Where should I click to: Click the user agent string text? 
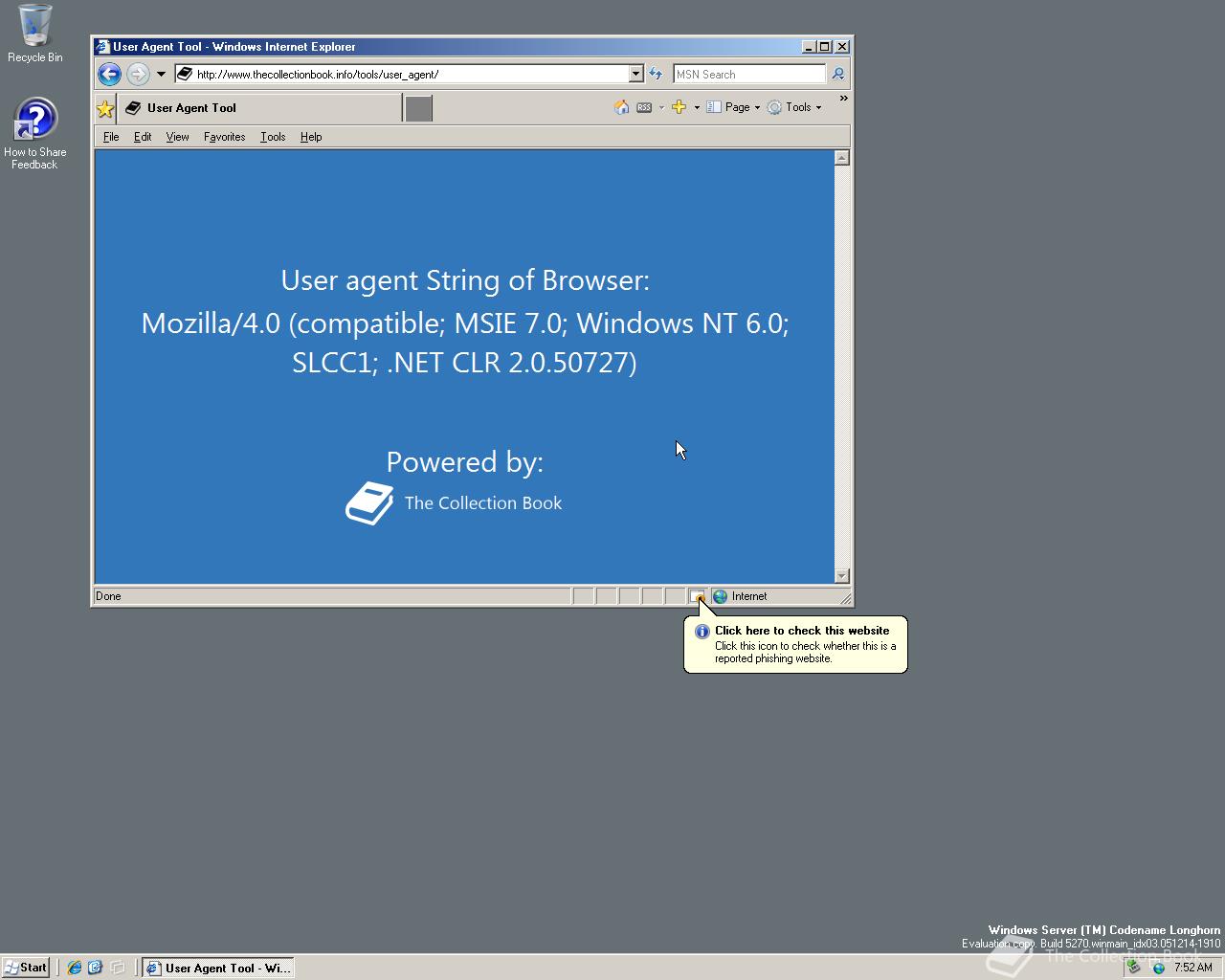[x=465, y=343]
